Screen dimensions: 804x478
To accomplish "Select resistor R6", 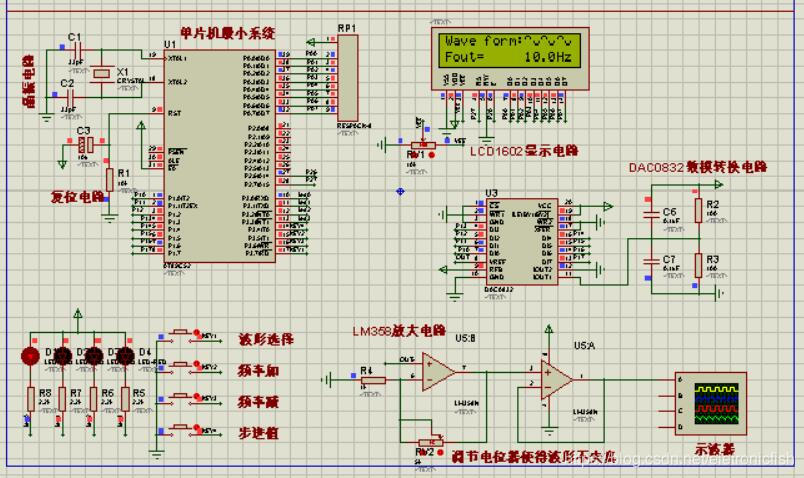I will 93,399.
